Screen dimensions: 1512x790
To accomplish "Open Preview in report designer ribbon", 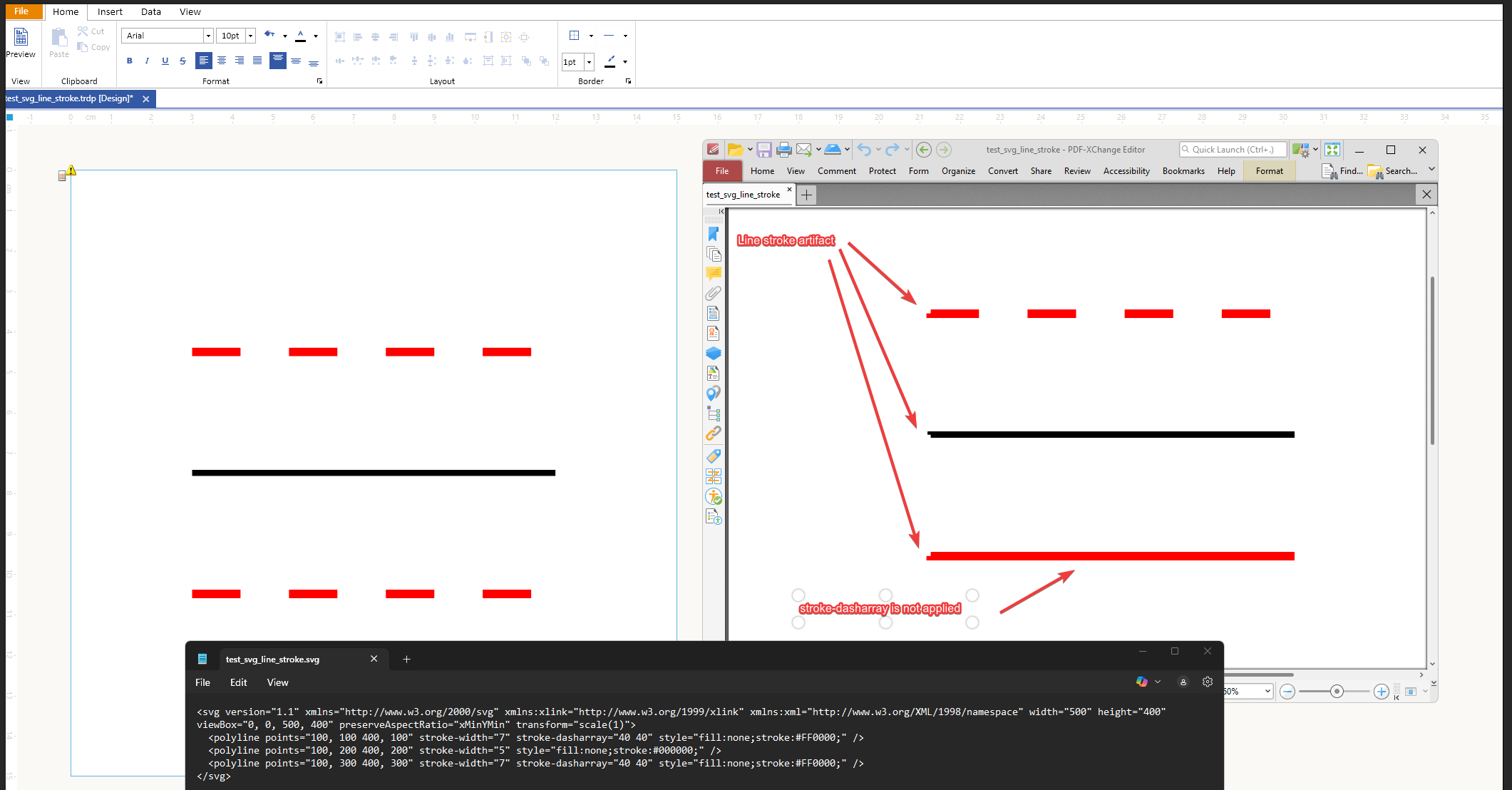I will tap(21, 43).
